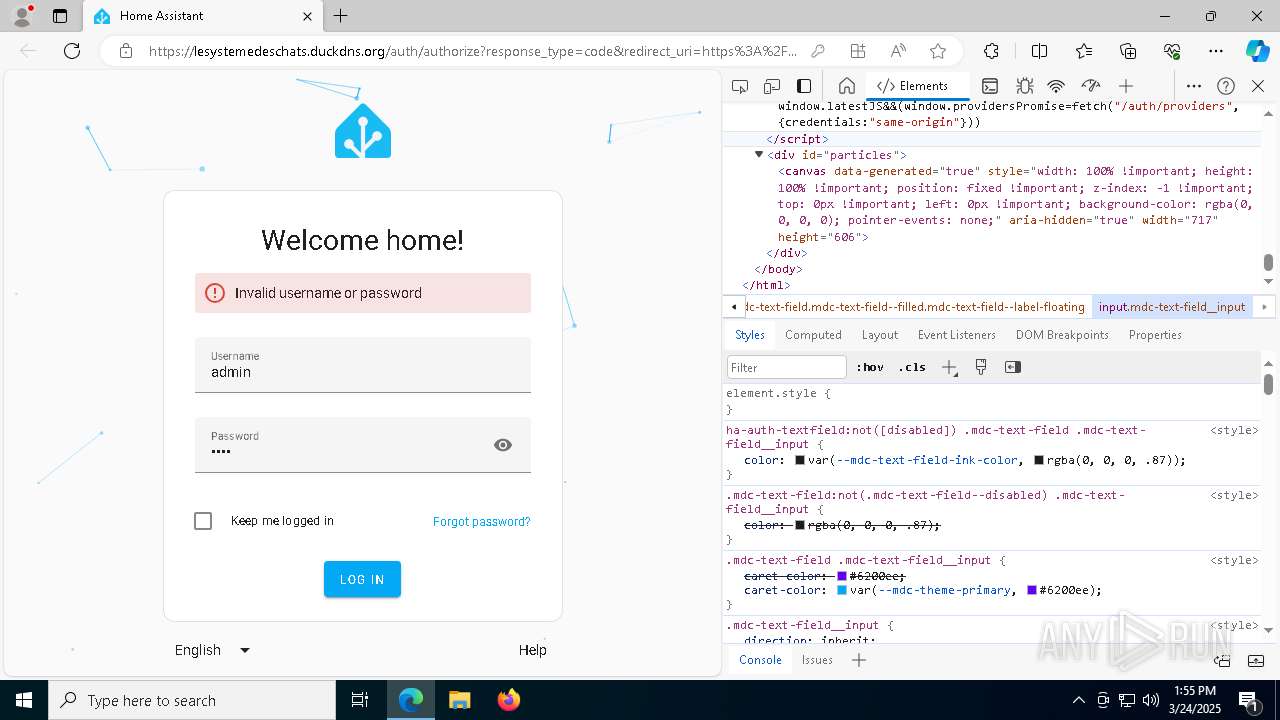Click the Windows Start button
Screen dimensions: 1280x720
24,700
